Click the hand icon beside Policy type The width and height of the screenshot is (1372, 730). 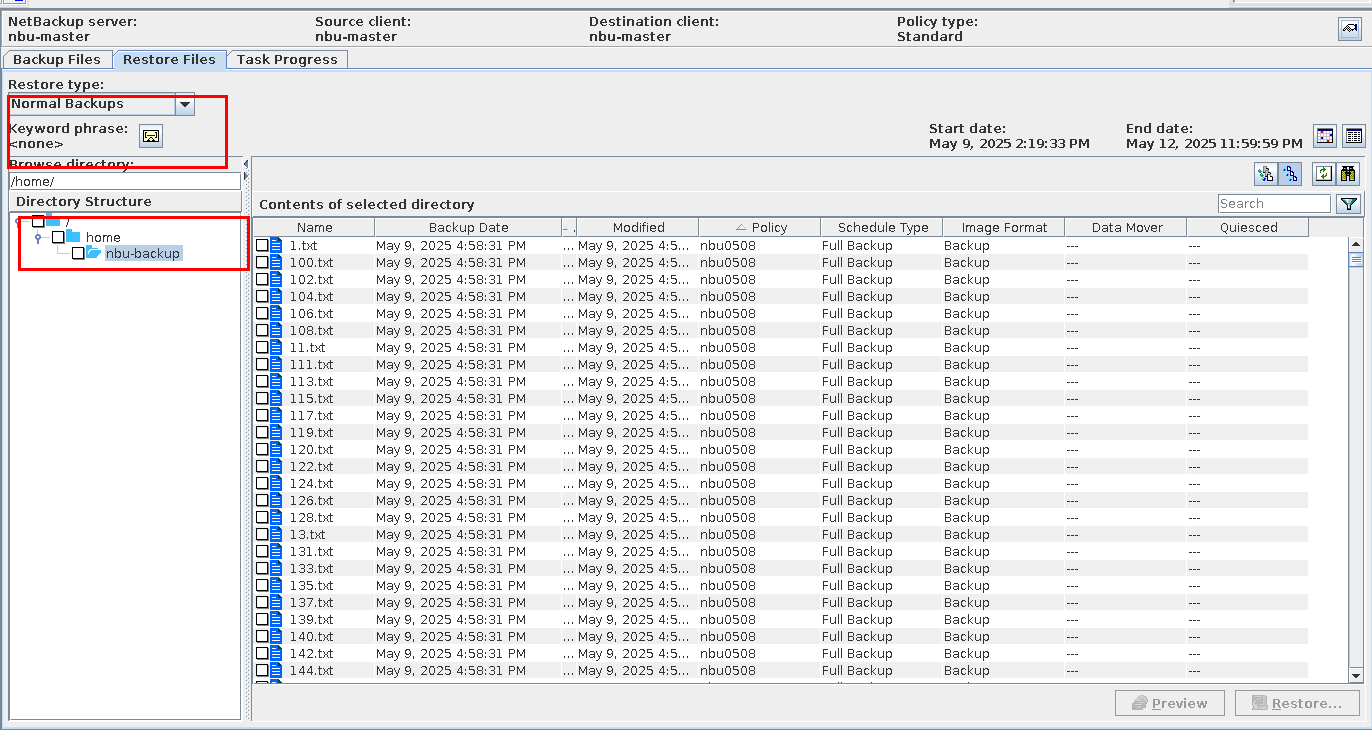coord(1349,29)
